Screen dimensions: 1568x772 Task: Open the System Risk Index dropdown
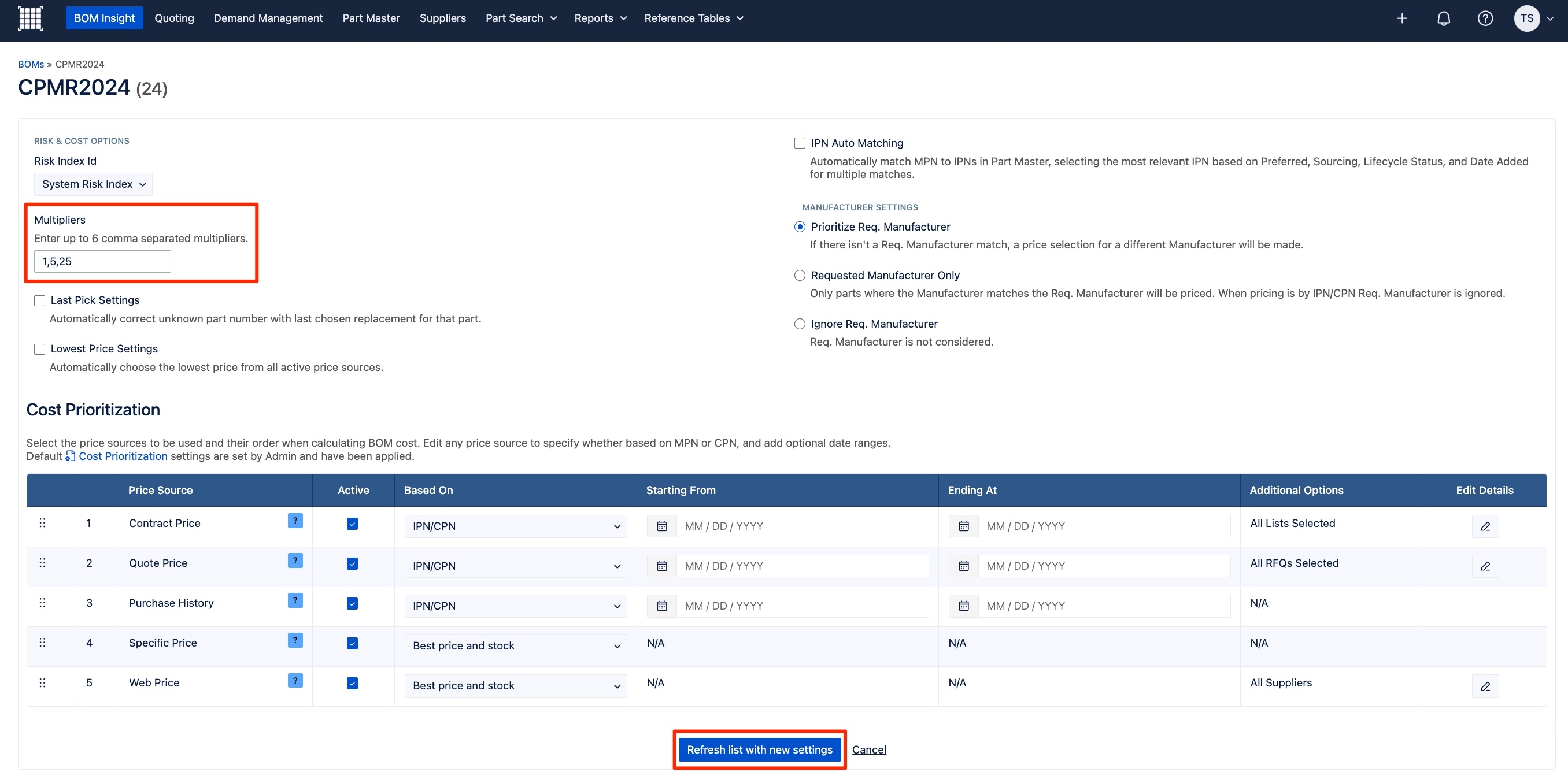(93, 184)
